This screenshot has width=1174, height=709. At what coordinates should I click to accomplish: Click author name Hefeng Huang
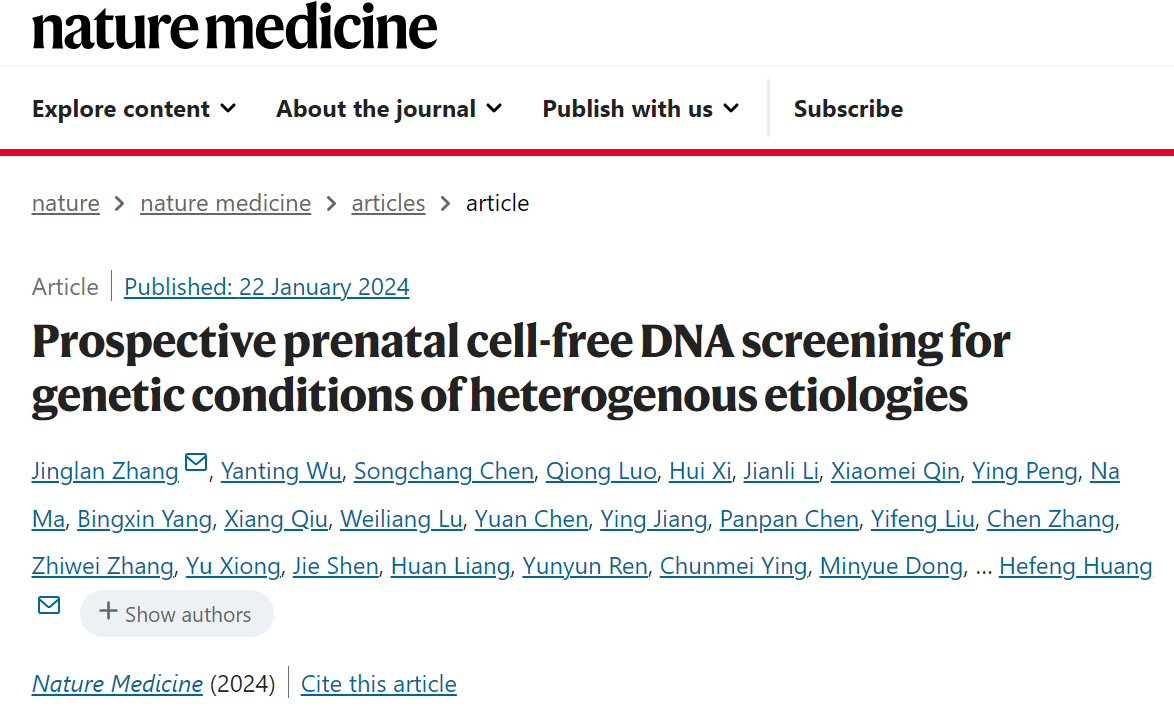pyautogui.click(x=1075, y=566)
